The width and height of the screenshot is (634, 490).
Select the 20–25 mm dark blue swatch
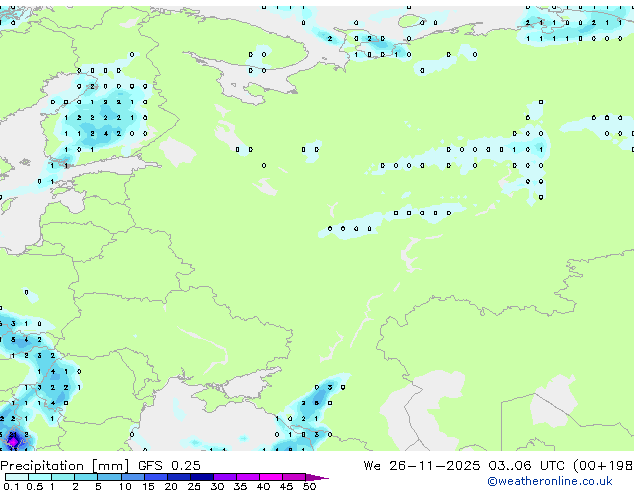pos(179,477)
